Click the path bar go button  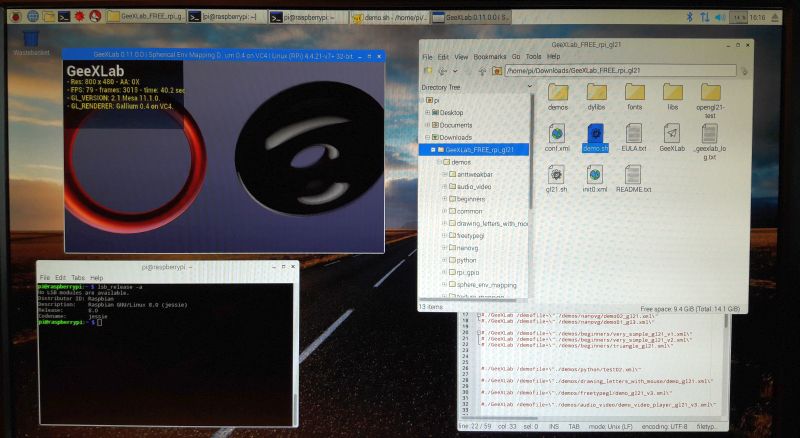coord(744,71)
